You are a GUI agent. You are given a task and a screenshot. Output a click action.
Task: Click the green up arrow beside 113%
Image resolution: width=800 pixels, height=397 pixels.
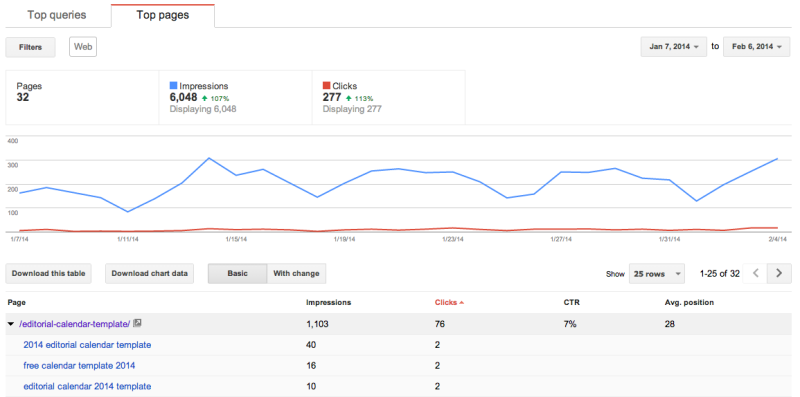[x=349, y=98]
